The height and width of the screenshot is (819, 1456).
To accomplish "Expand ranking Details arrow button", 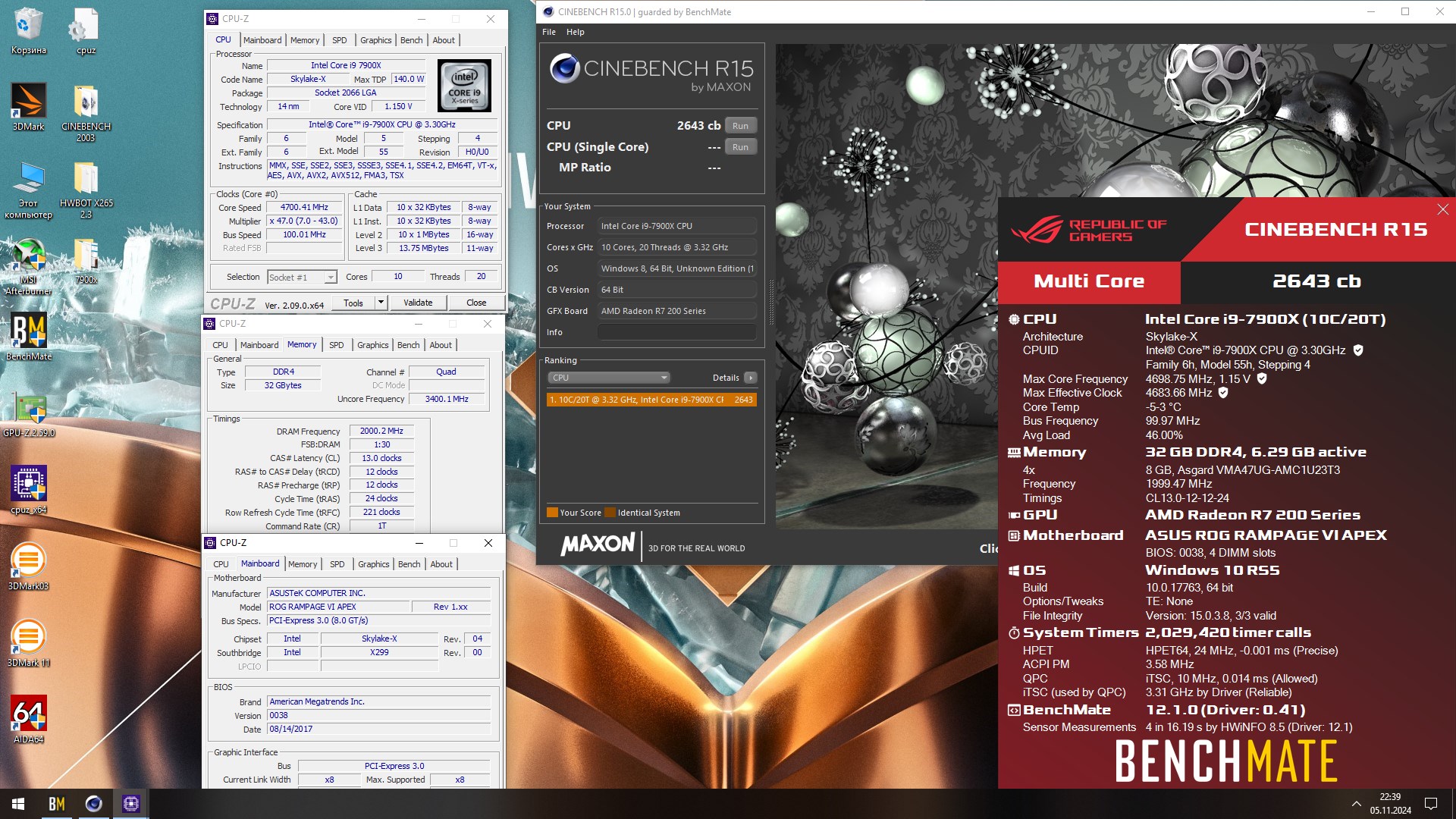I will point(750,378).
